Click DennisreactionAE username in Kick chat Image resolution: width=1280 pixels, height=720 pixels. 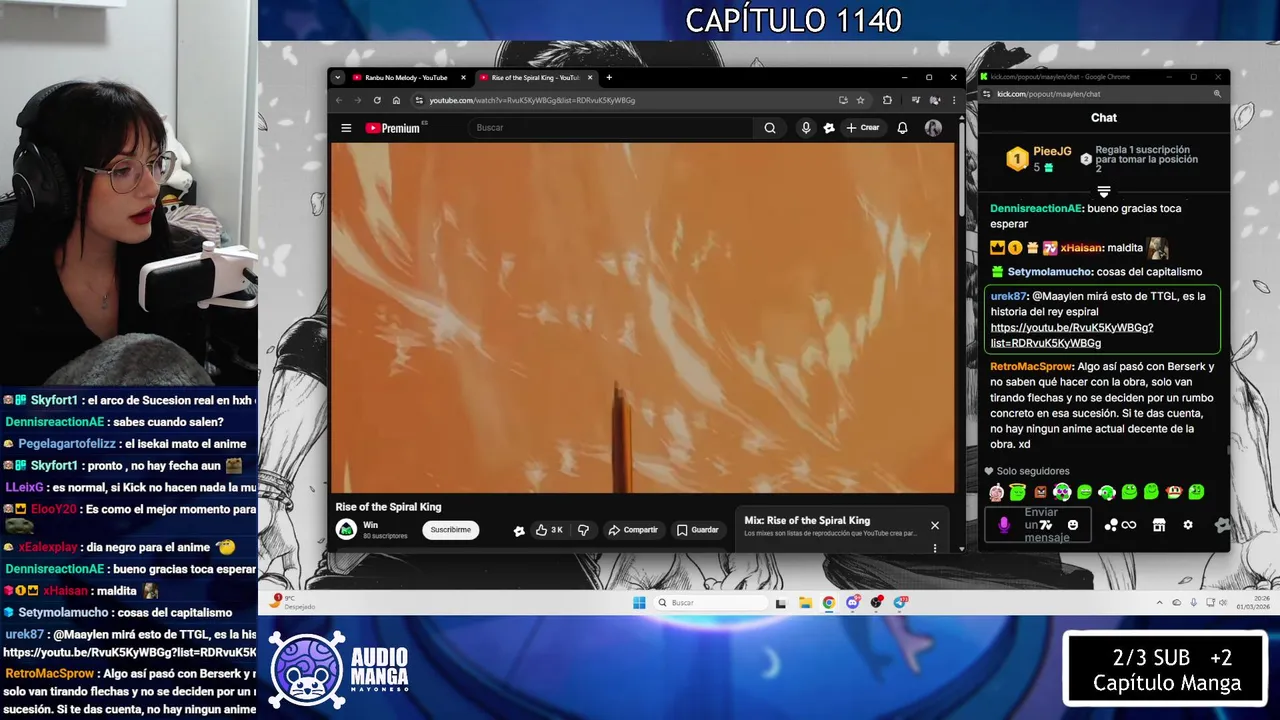point(1036,209)
